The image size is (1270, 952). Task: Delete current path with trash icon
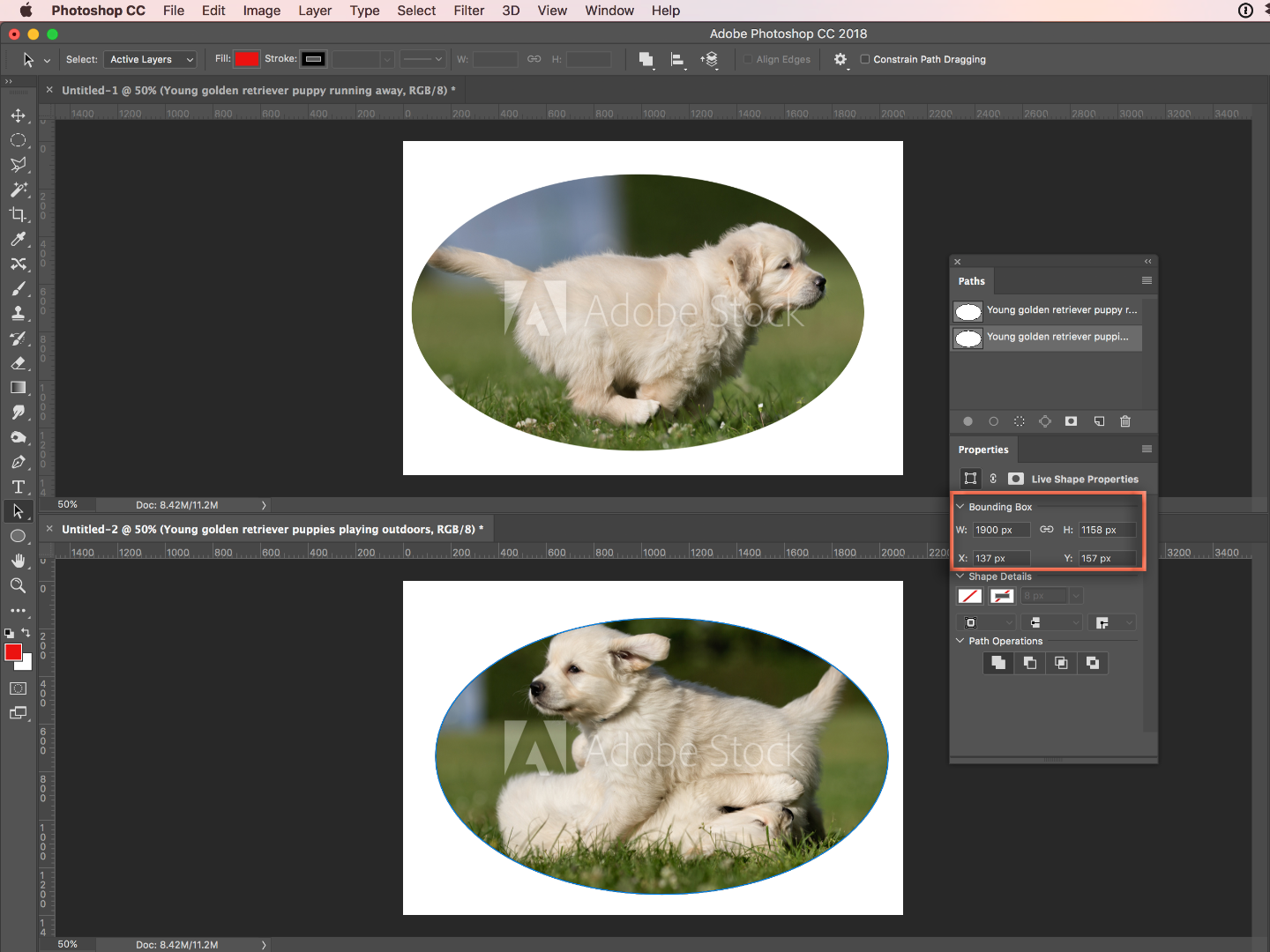[1124, 421]
